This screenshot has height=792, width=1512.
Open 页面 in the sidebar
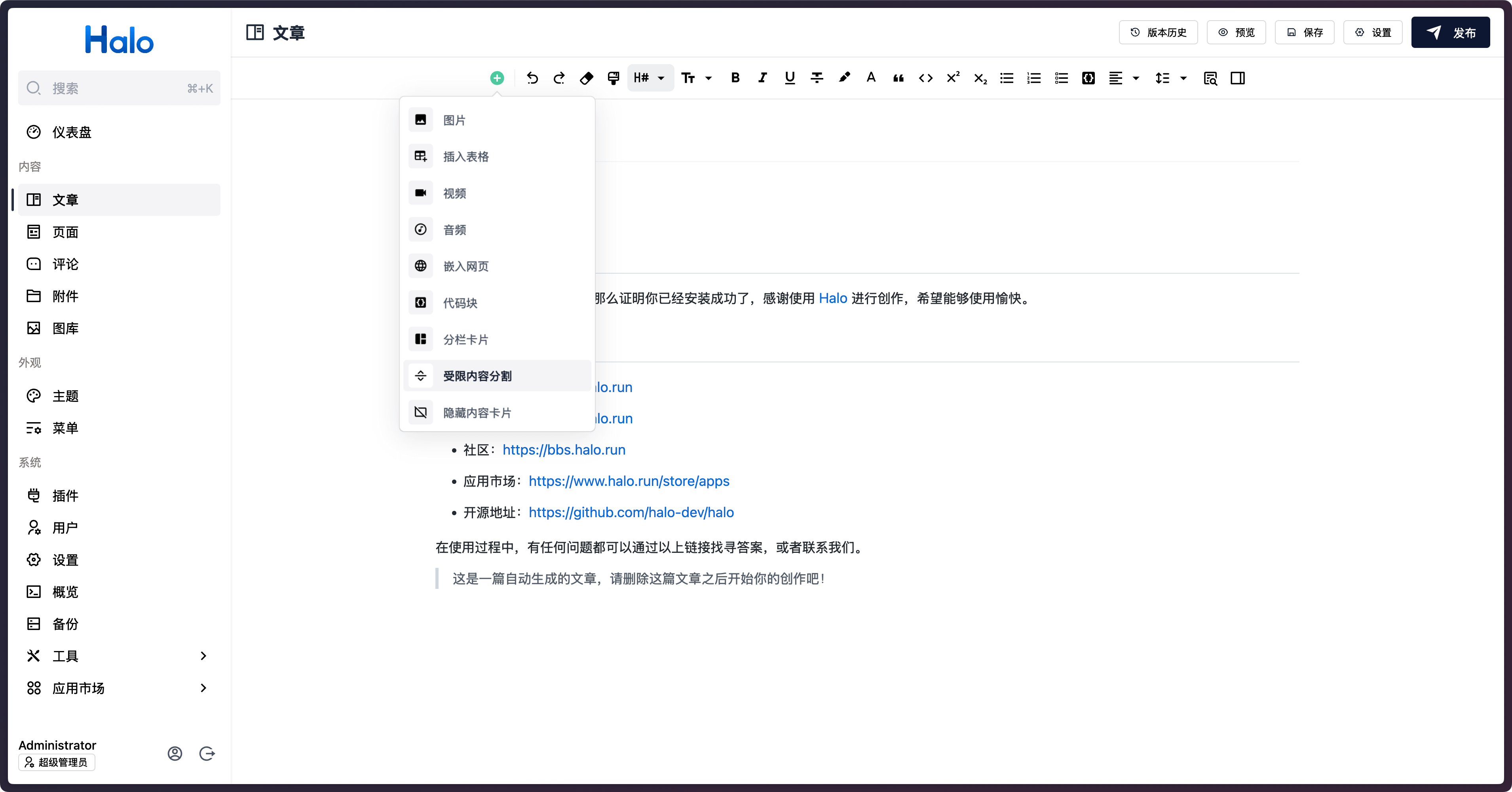pyautogui.click(x=119, y=232)
